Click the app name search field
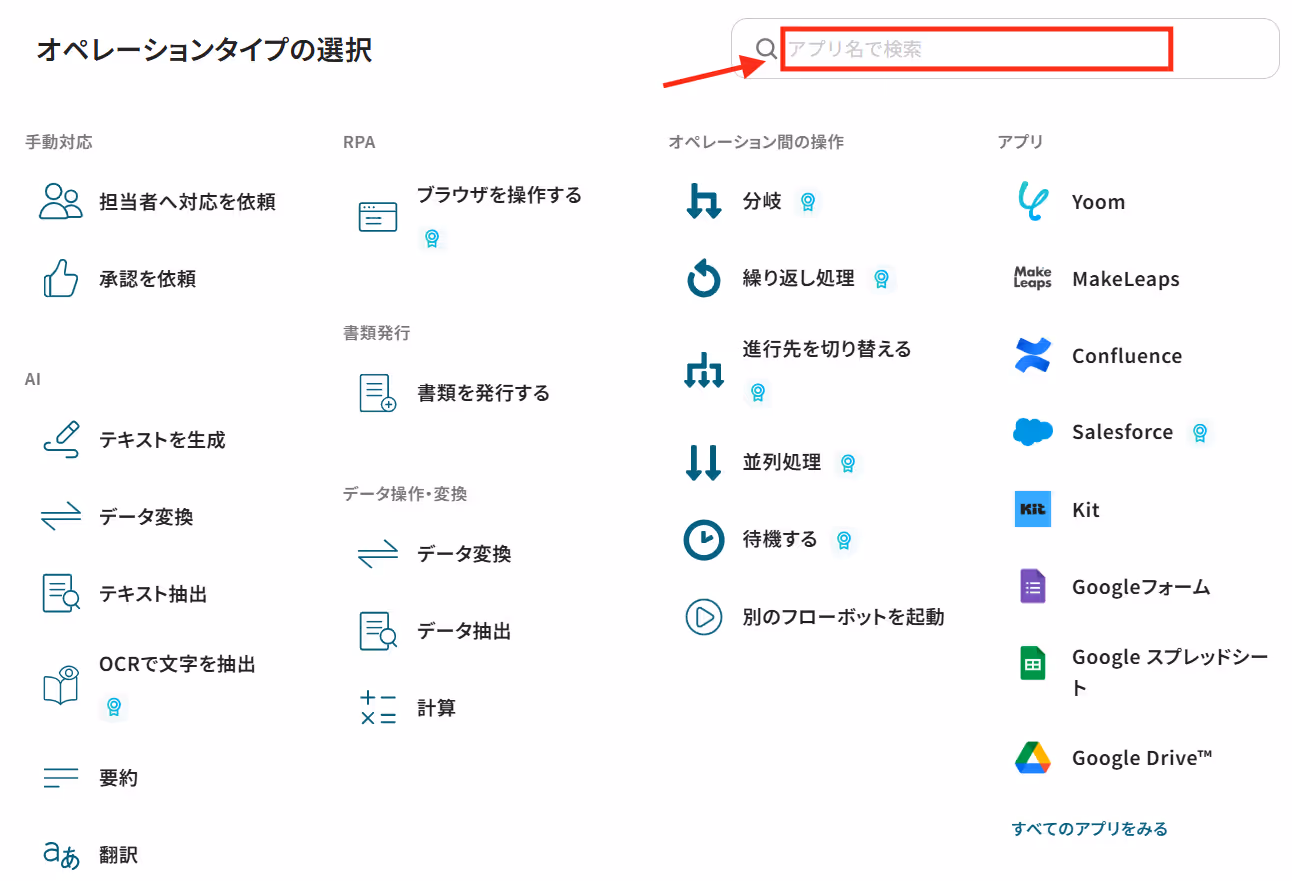1292x881 pixels. [x=1005, y=48]
